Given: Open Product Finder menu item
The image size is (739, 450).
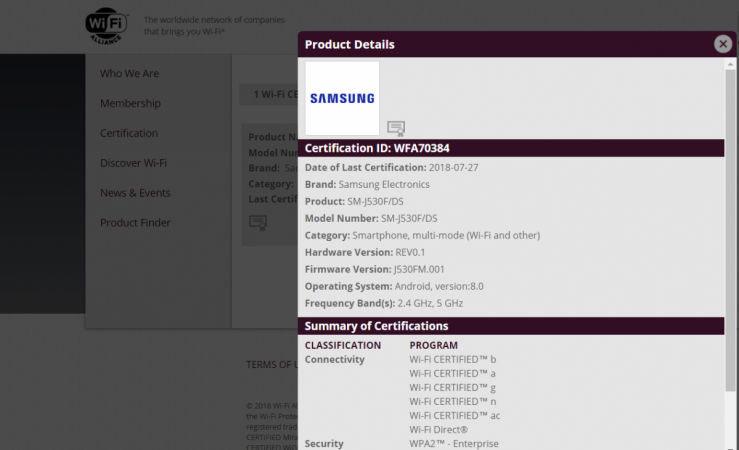Looking at the screenshot, I should [x=135, y=222].
